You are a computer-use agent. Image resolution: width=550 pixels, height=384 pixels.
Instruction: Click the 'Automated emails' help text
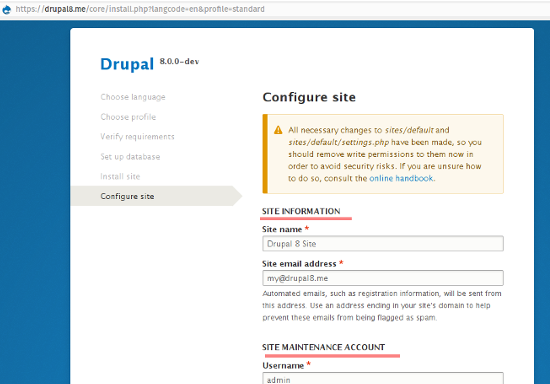(x=382, y=305)
